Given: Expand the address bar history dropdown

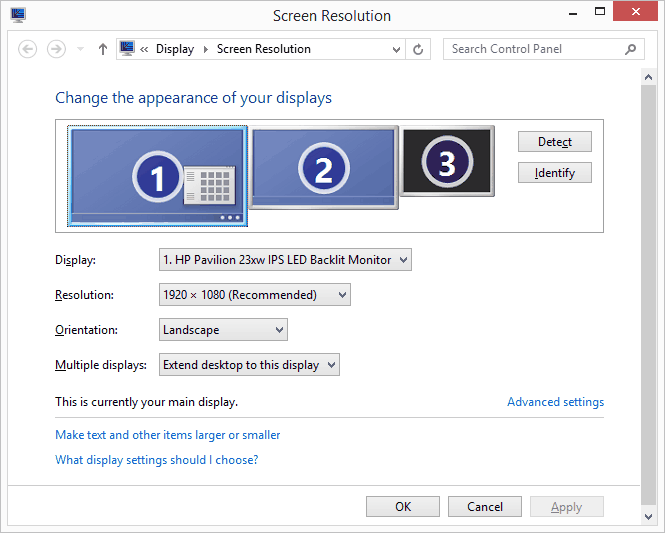Looking at the screenshot, I should 397,49.
